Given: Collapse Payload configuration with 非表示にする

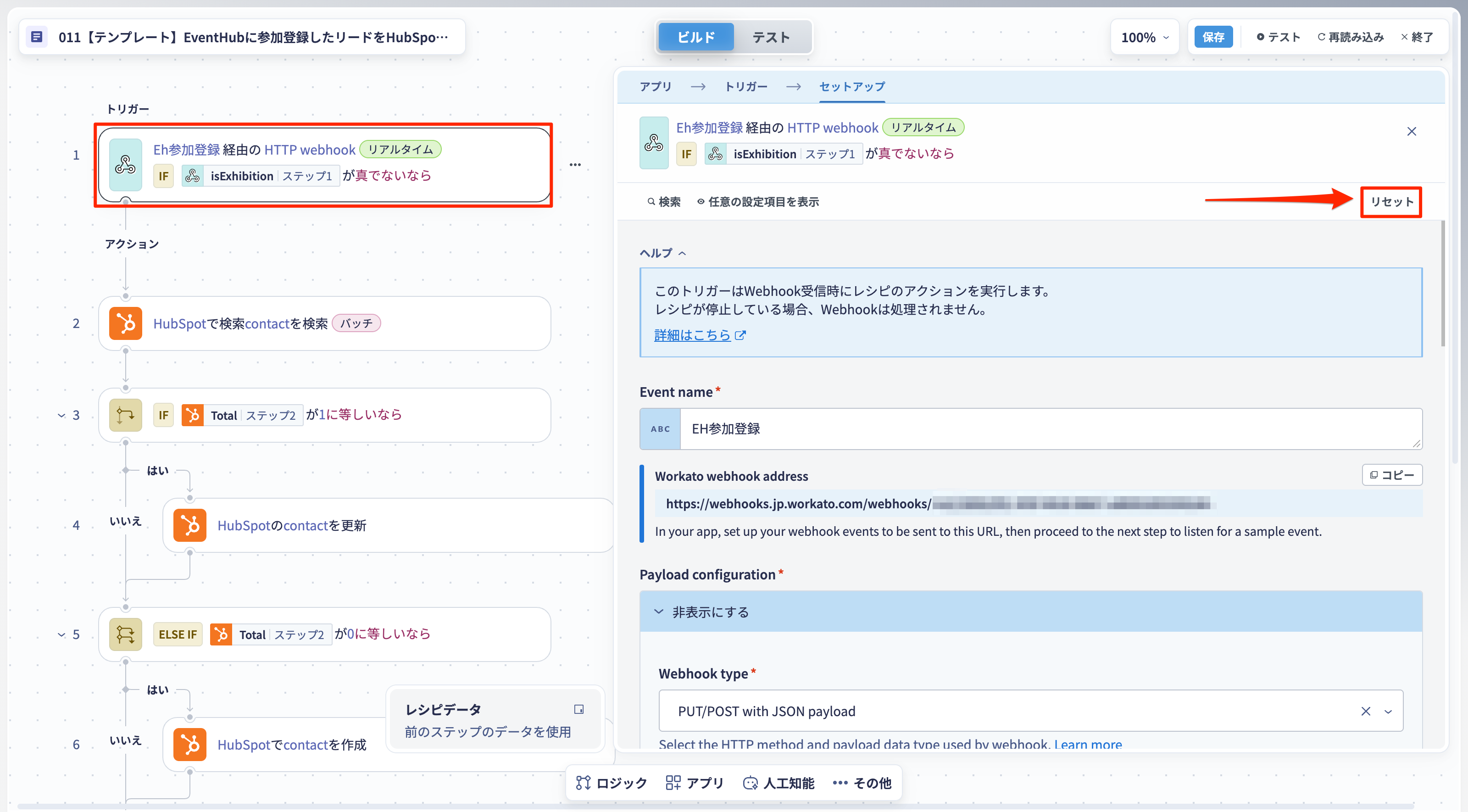Looking at the screenshot, I should (x=1030, y=612).
